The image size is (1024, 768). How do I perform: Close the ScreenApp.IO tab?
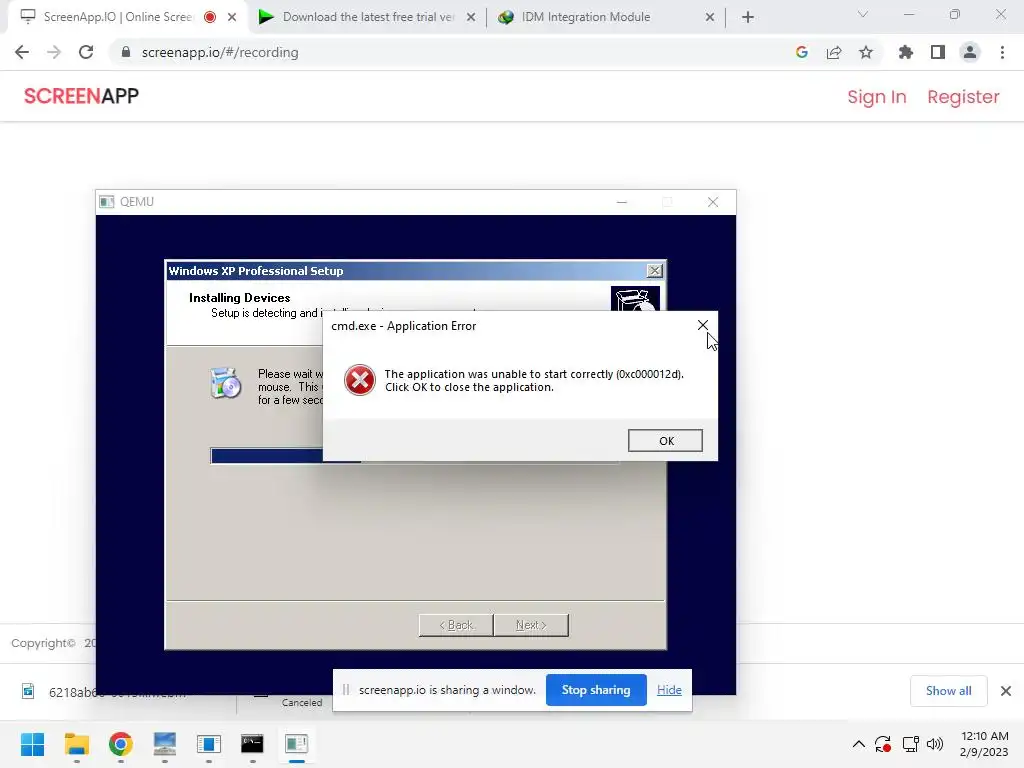(232, 17)
